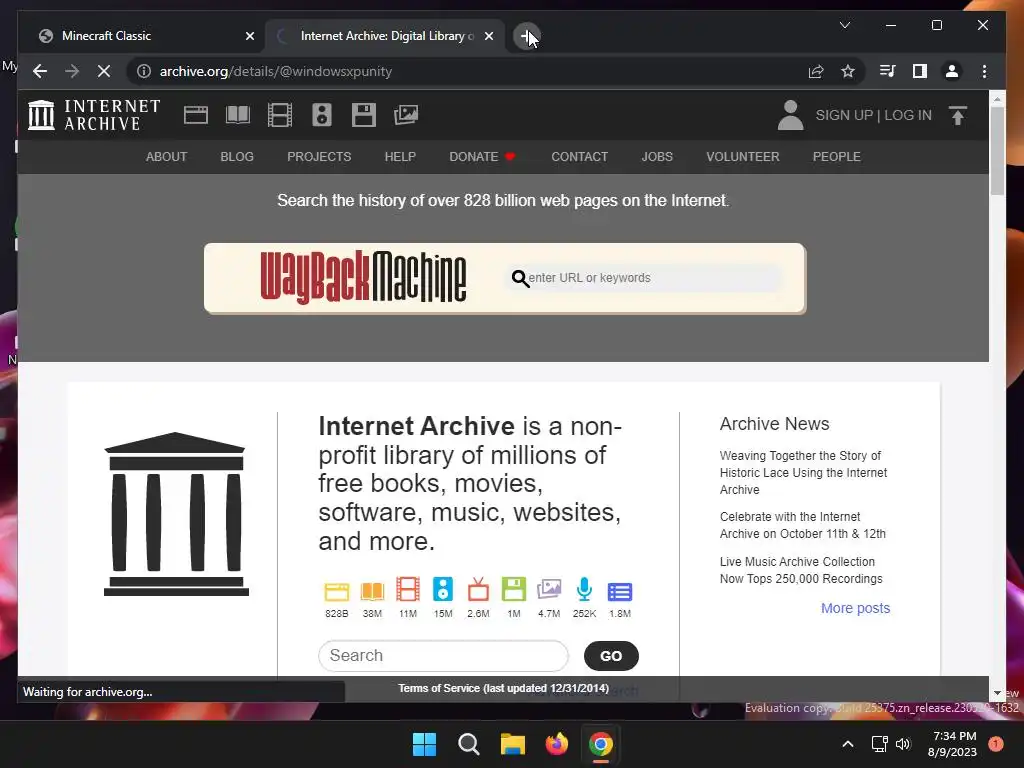
Task: Open the VOLUNTEER menu item
Action: pyautogui.click(x=743, y=157)
